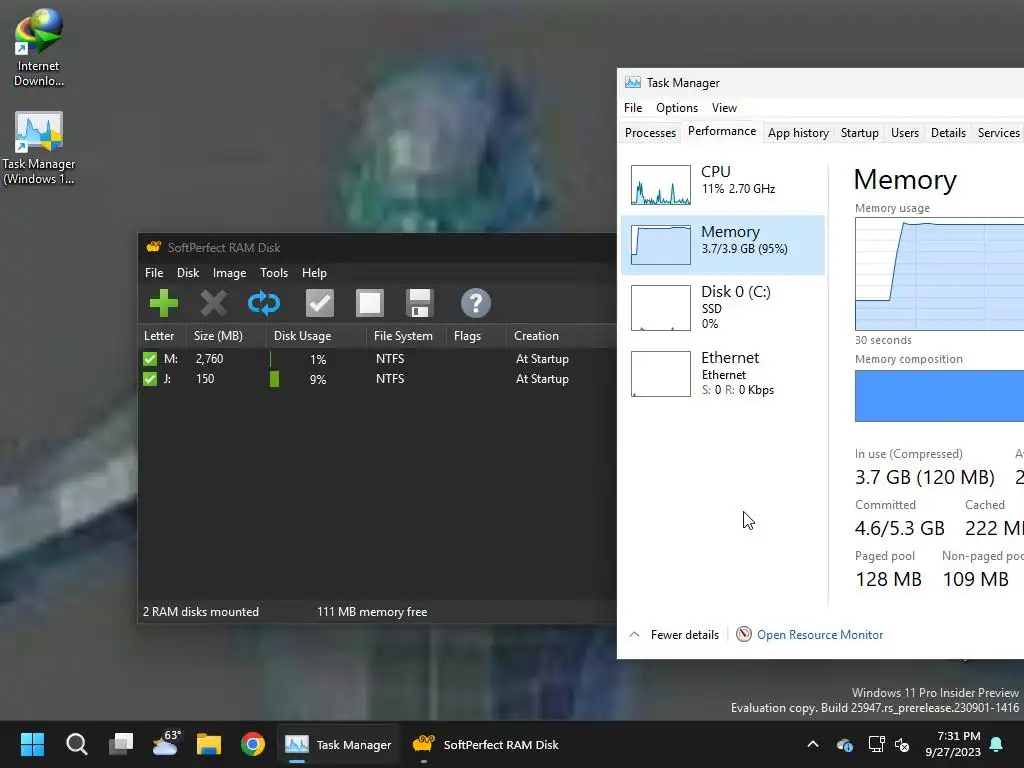Click '2 RAM disks mounted' status text
Screen dimensions: 1024x768
201,612
